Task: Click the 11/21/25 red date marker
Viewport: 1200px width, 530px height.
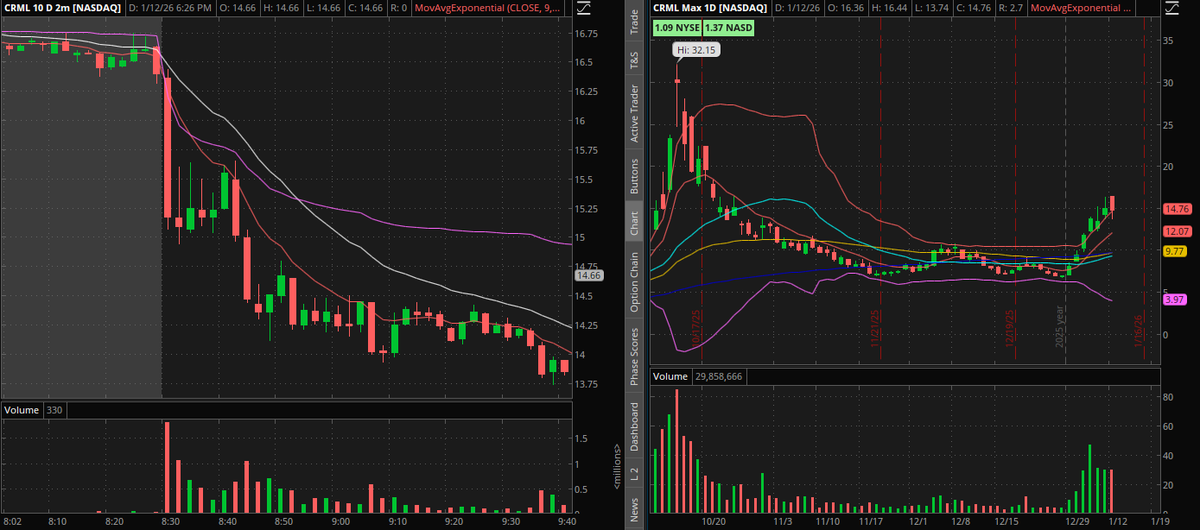Action: [875, 326]
